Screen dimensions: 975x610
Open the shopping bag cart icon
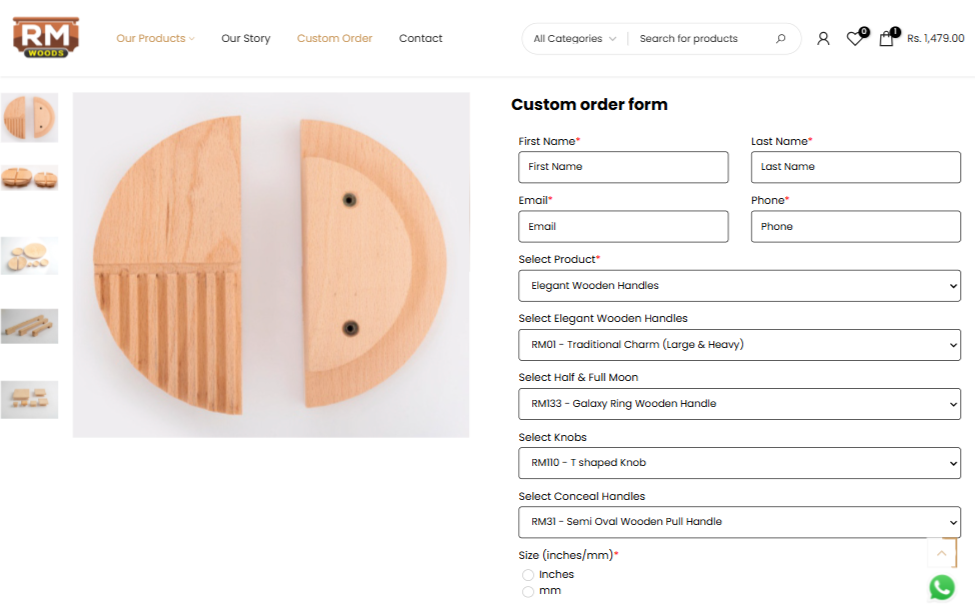point(886,39)
